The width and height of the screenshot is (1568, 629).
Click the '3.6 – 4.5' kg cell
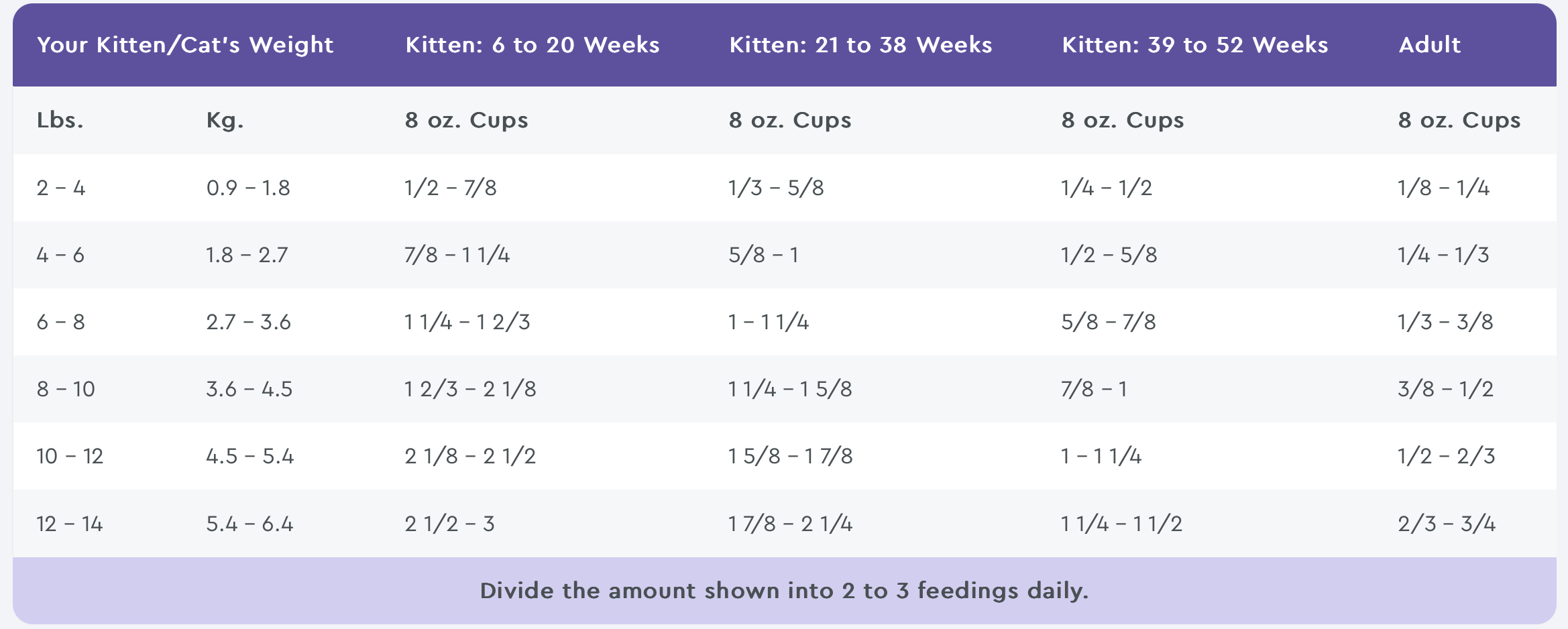249,389
